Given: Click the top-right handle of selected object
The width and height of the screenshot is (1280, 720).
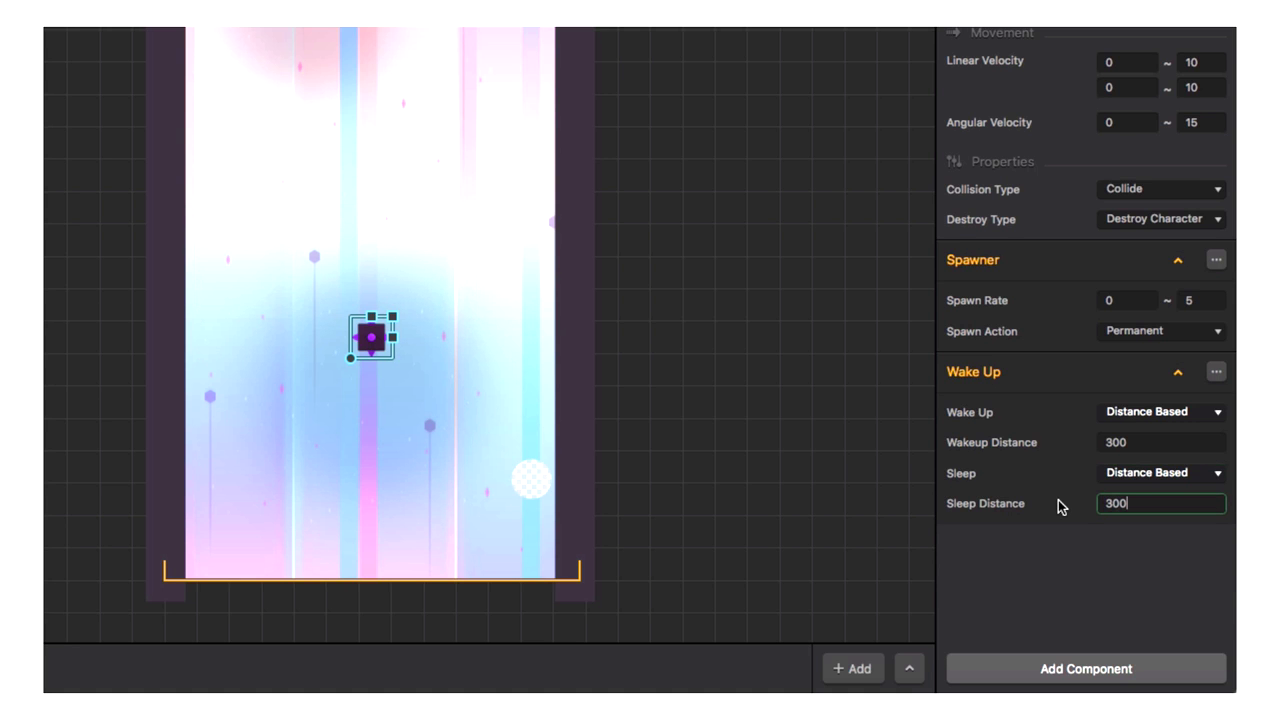Looking at the screenshot, I should tap(392, 317).
